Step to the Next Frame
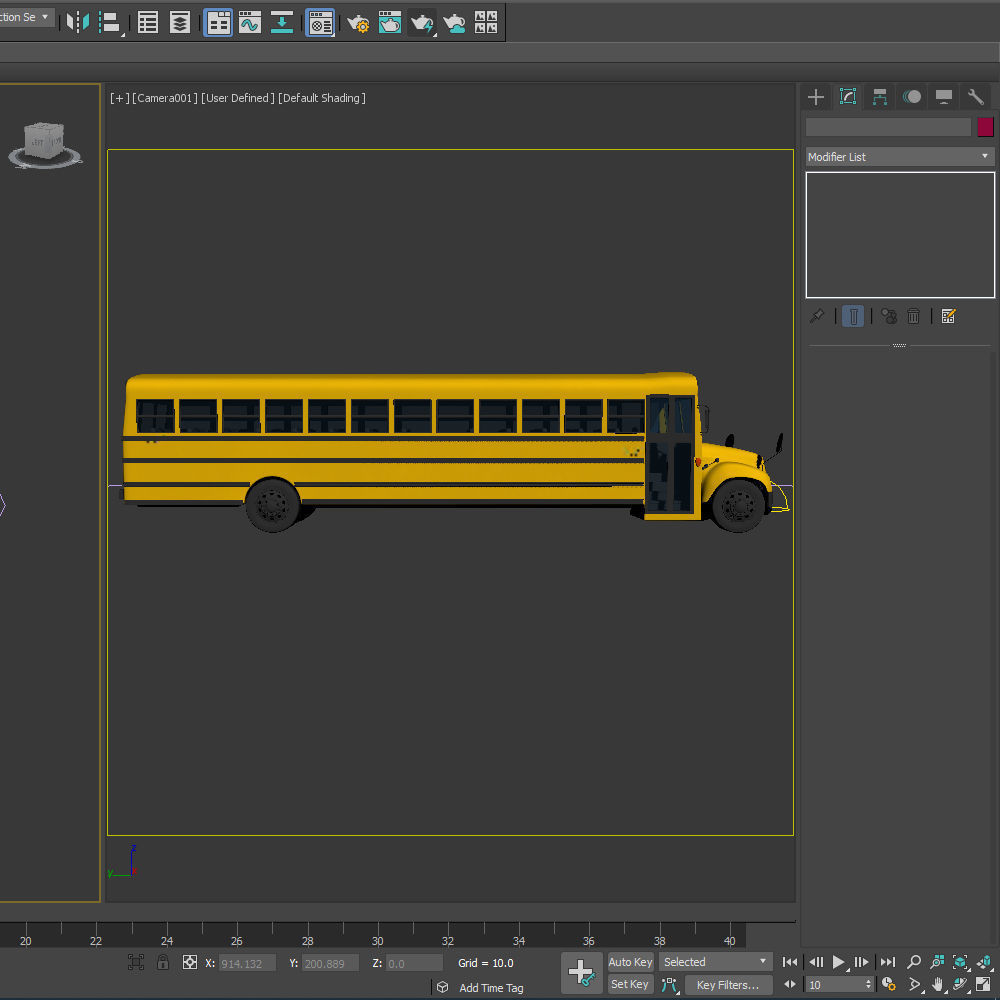The image size is (1000, 1000). (x=862, y=962)
